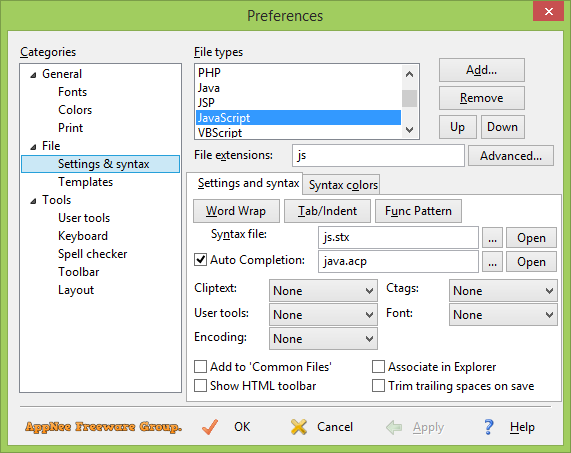Click the Advanced... button
The width and height of the screenshot is (571, 453).
click(511, 156)
